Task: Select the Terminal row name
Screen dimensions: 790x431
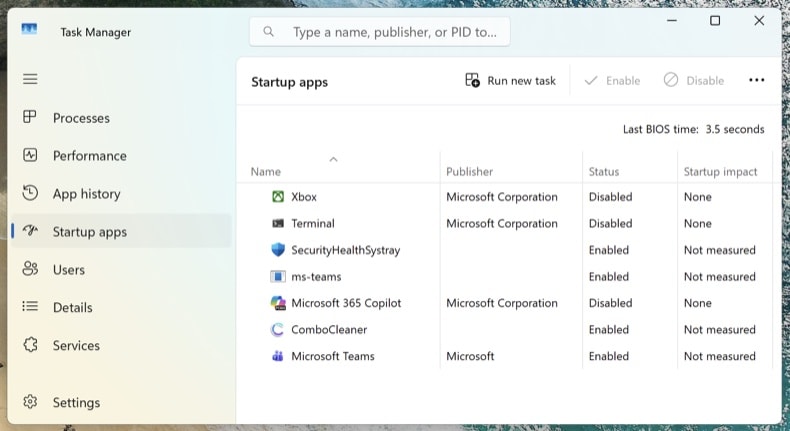Action: click(x=313, y=223)
